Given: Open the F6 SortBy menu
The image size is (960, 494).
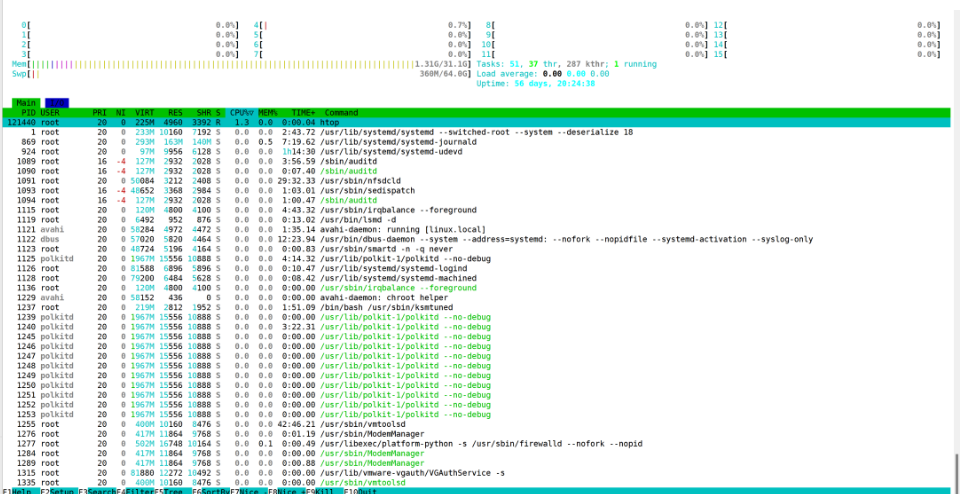Looking at the screenshot, I should (x=211, y=491).
